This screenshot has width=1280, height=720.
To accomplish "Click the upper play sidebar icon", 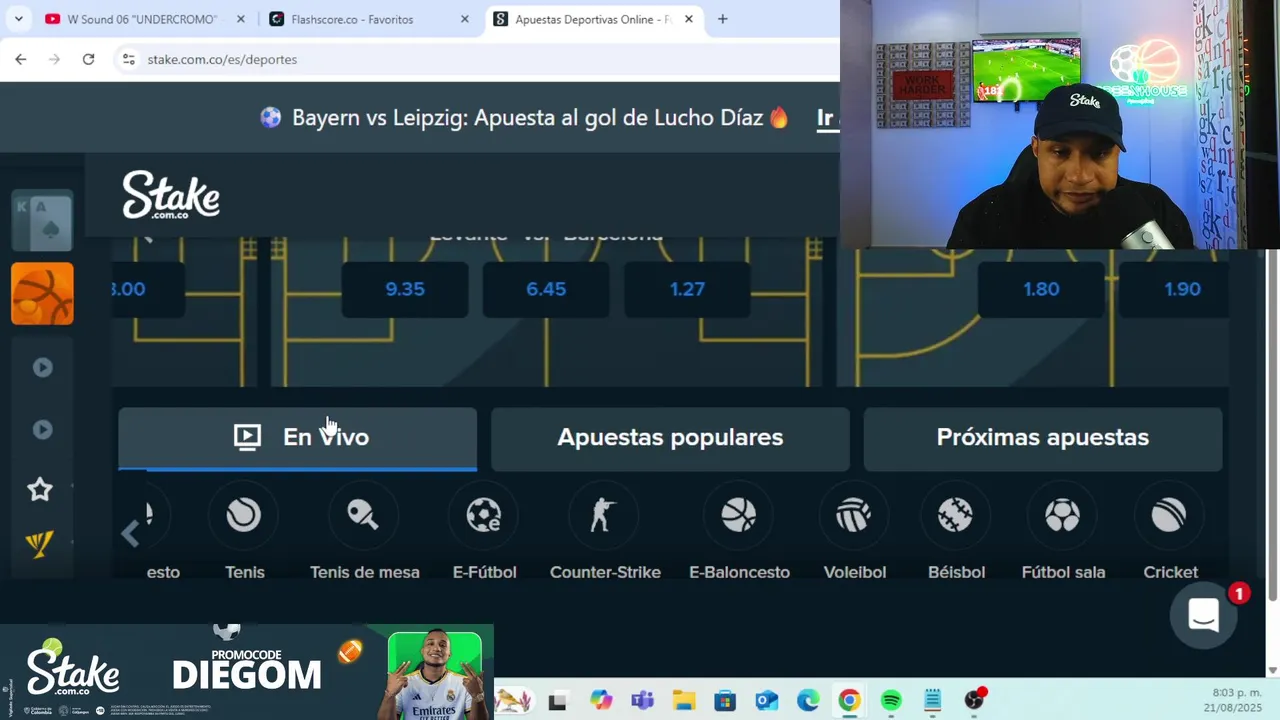I will click(x=42, y=367).
